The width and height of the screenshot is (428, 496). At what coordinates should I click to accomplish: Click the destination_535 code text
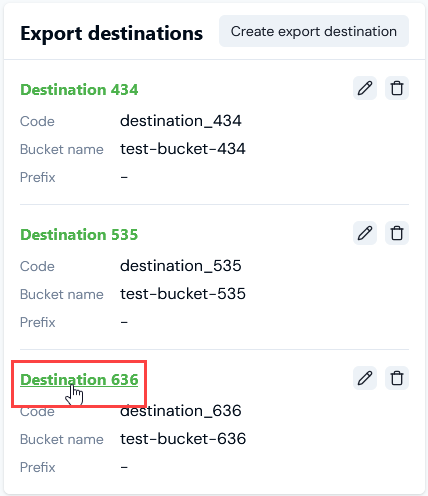[x=181, y=266]
